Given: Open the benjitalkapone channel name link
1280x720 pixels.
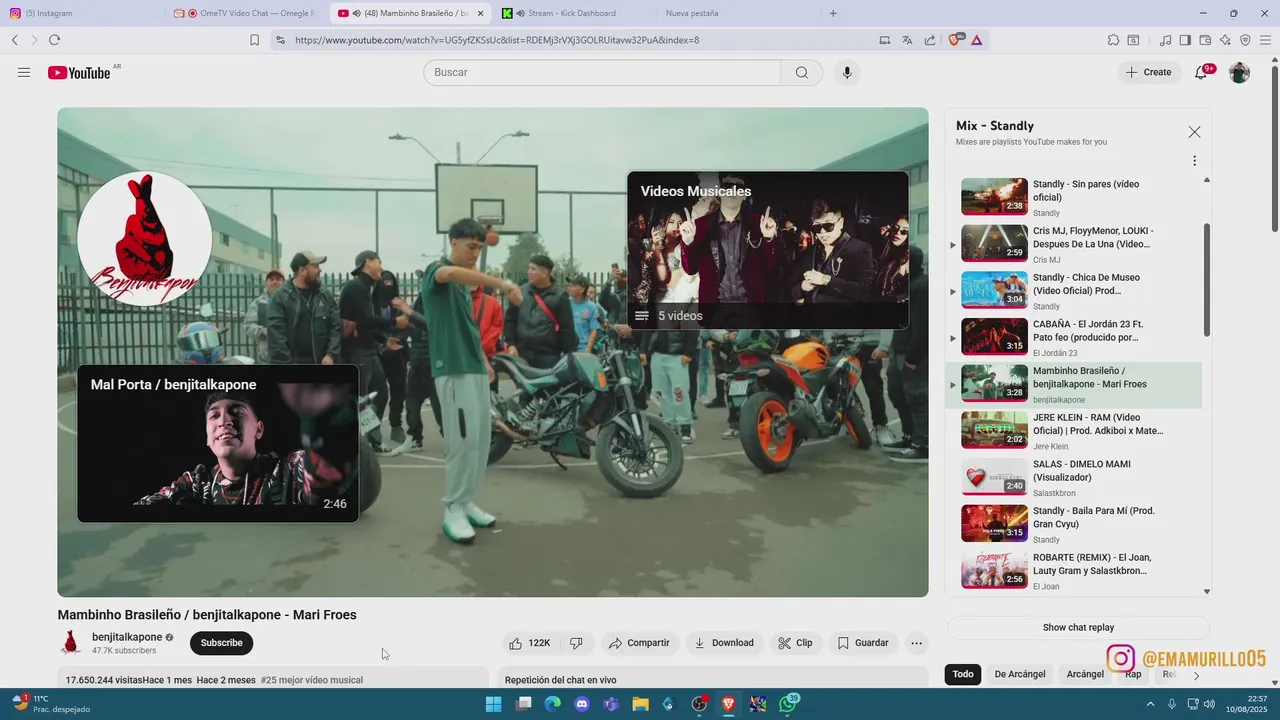Looking at the screenshot, I should (x=127, y=637).
